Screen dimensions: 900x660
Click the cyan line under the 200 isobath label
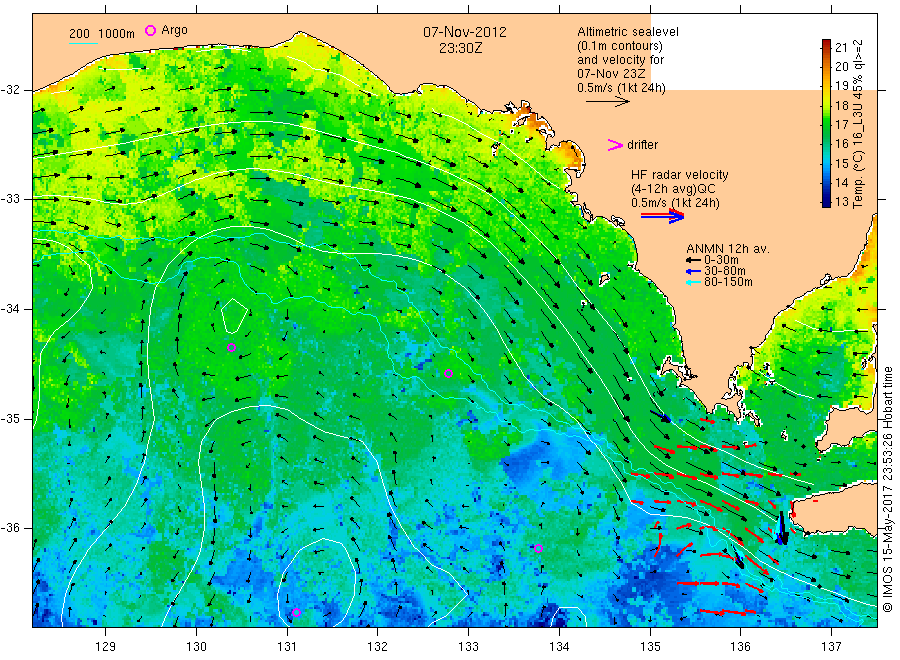pyautogui.click(x=83, y=43)
